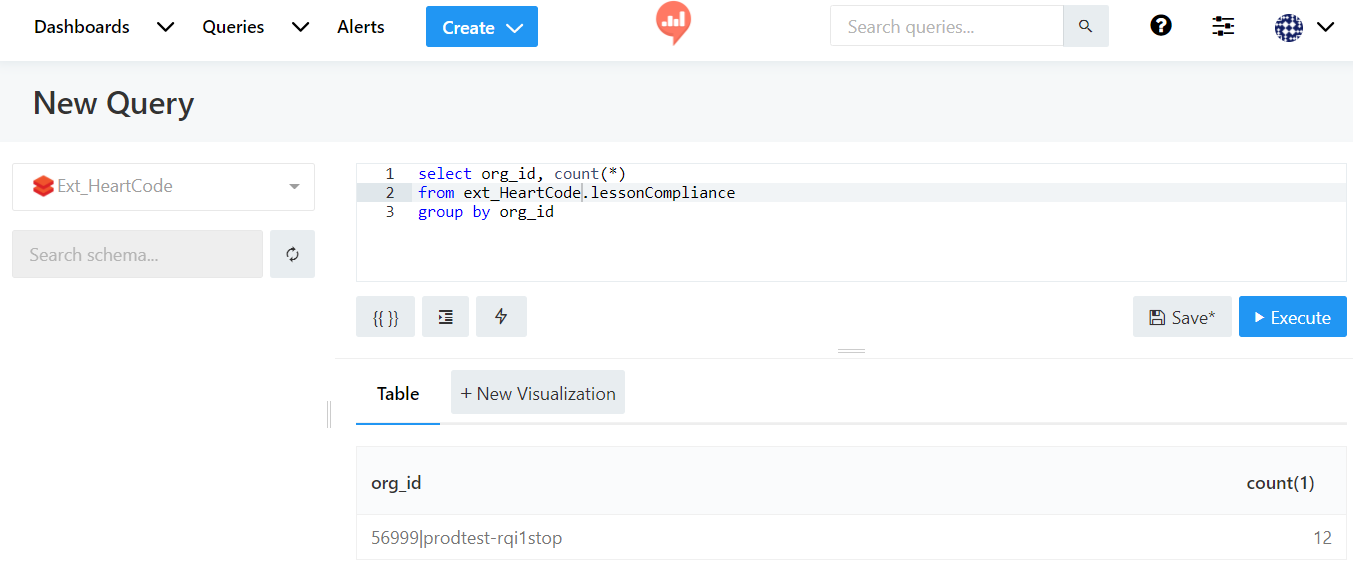Click the Search schema field
Image resolution: width=1353 pixels, height=580 pixels.
(137, 254)
